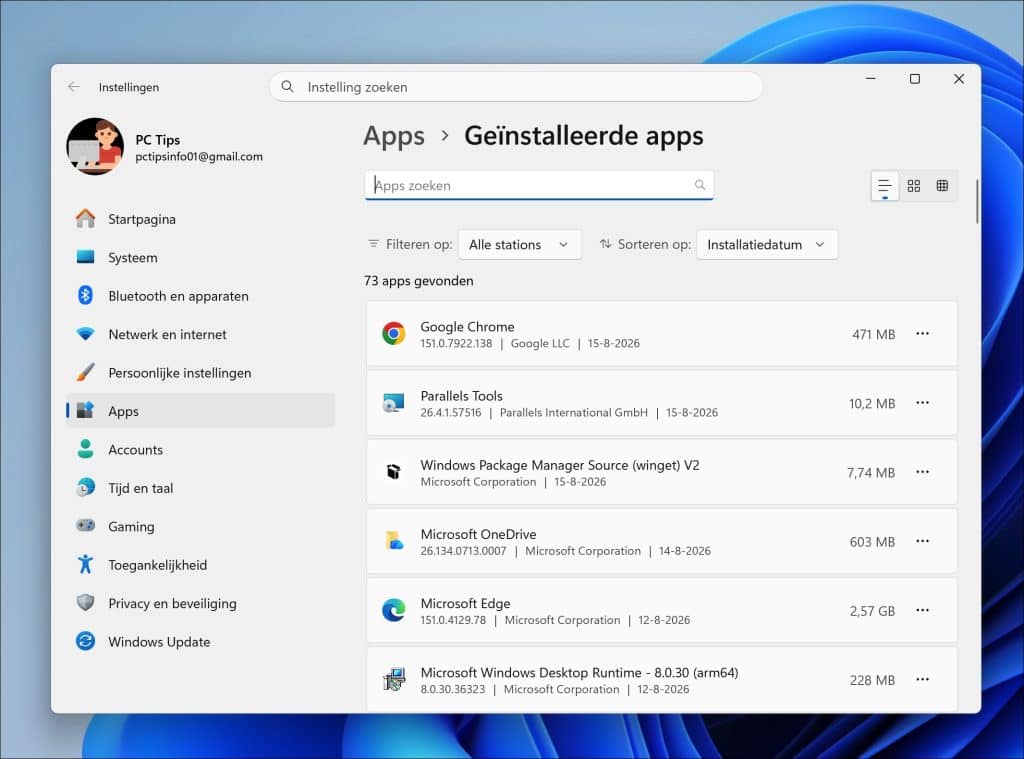The image size is (1024, 759).
Task: Select Netwerk en internet in sidebar
Action: click(x=200, y=334)
